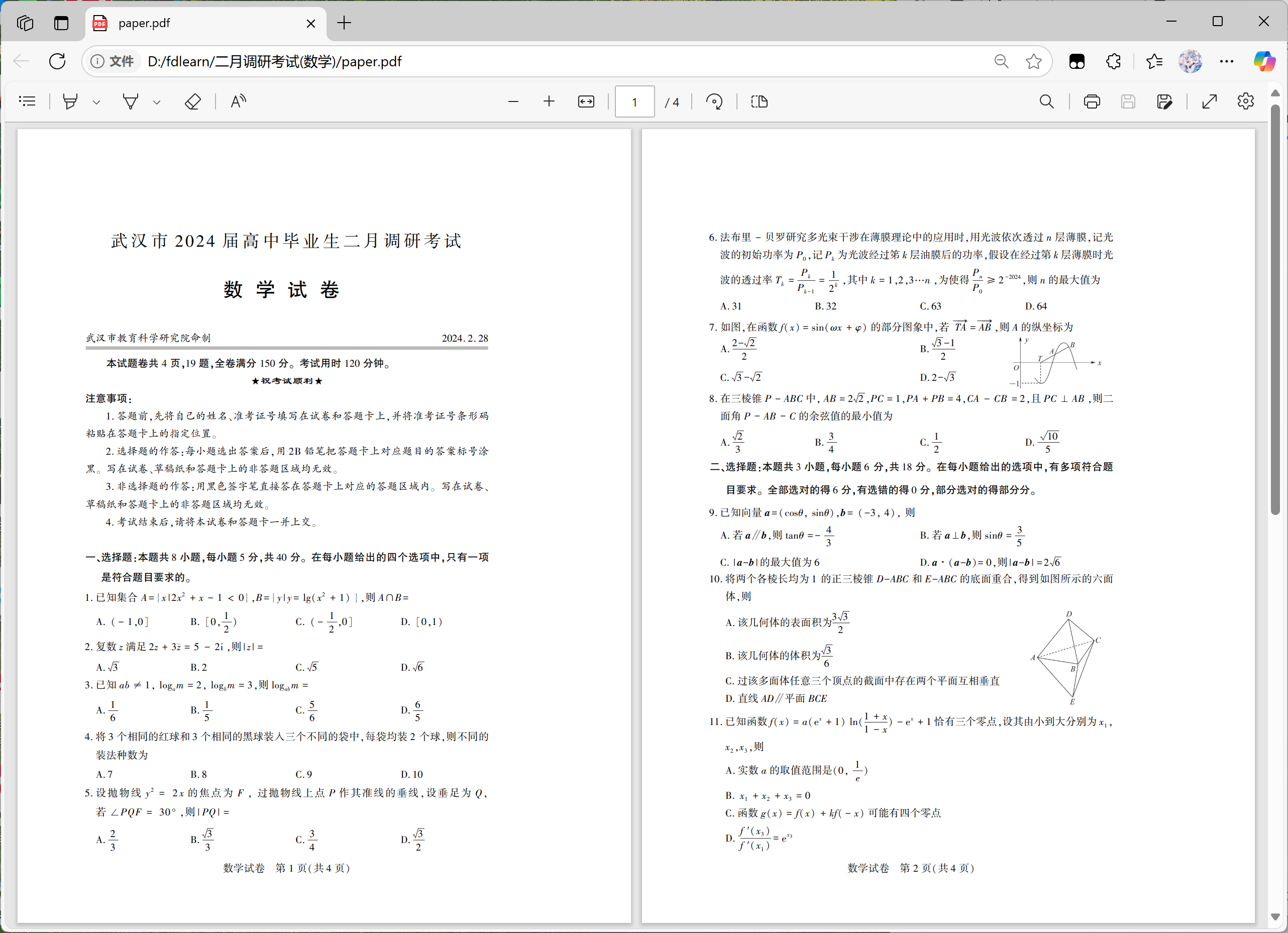Switch to the paper.pdf tab
Image resolution: width=1288 pixels, height=933 pixels.
coord(204,23)
